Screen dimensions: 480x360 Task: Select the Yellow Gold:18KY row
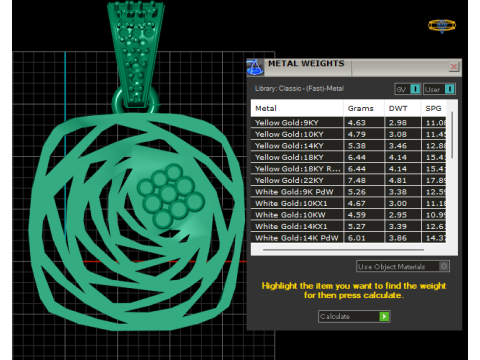tap(349, 157)
